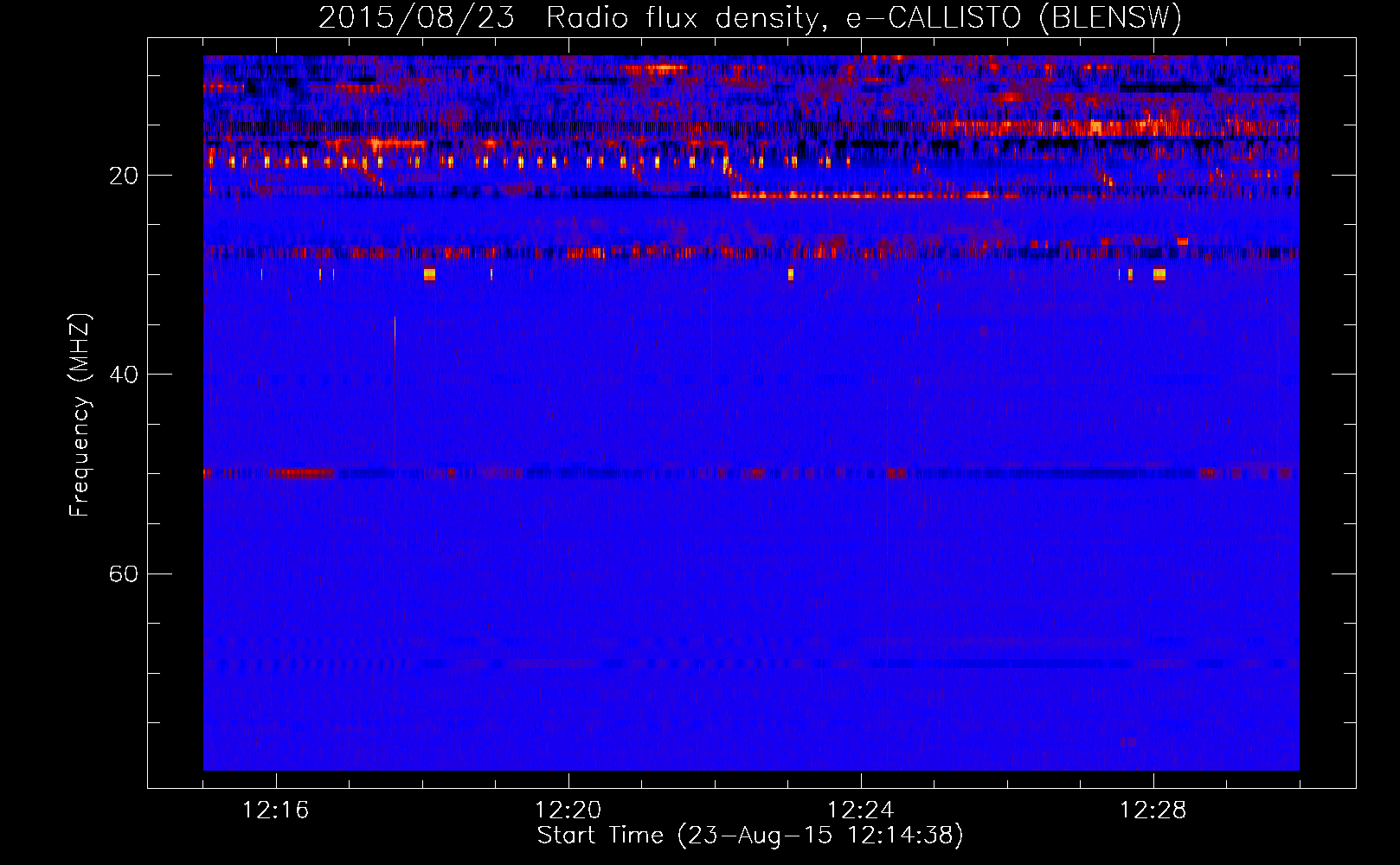This screenshot has height=865, width=1400.
Task: Click the 'Start Time (23-Aug-15 12:14:38)' axis label
Action: pyautogui.click(x=750, y=836)
